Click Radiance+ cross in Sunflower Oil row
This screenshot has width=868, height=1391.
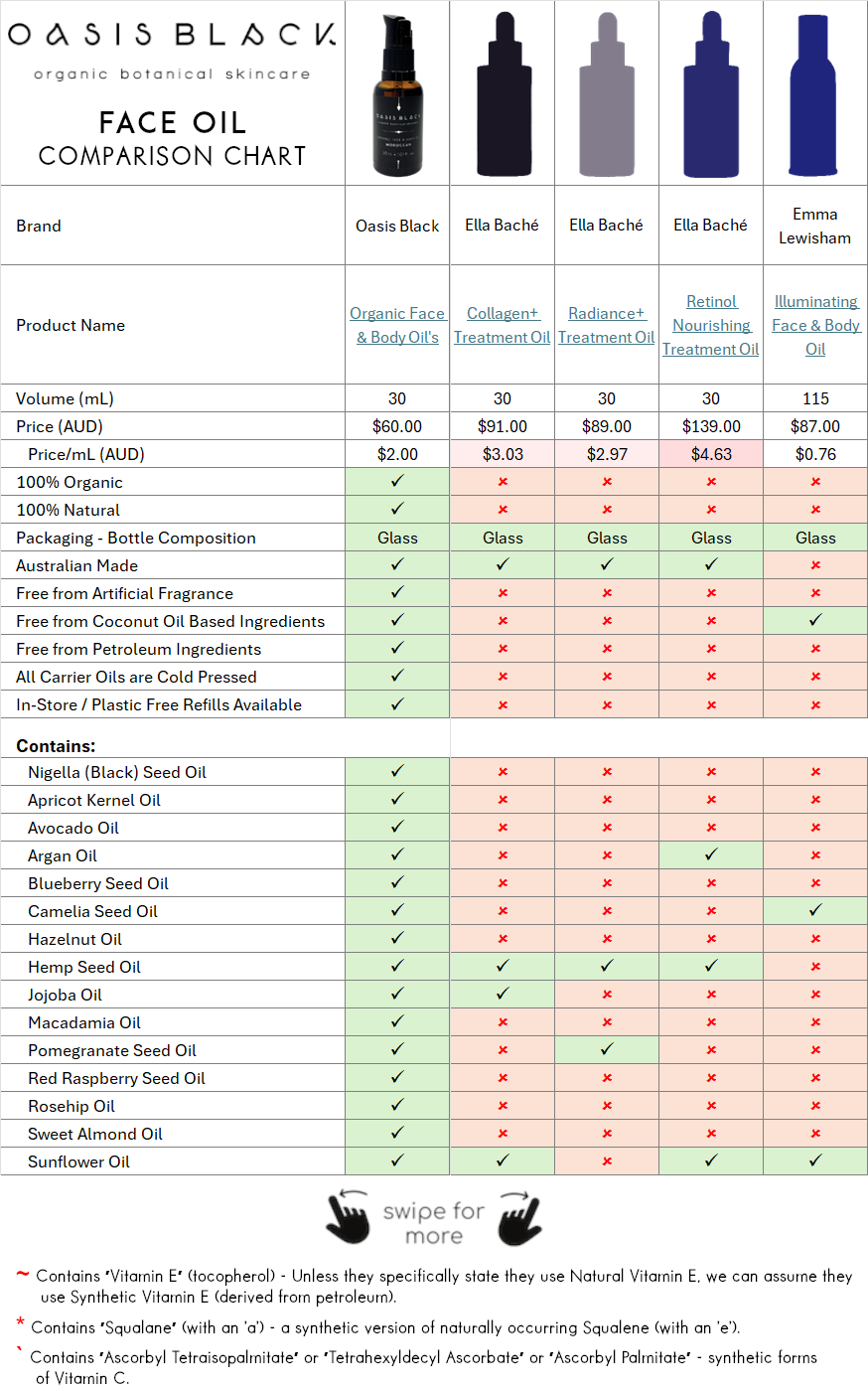(607, 1161)
